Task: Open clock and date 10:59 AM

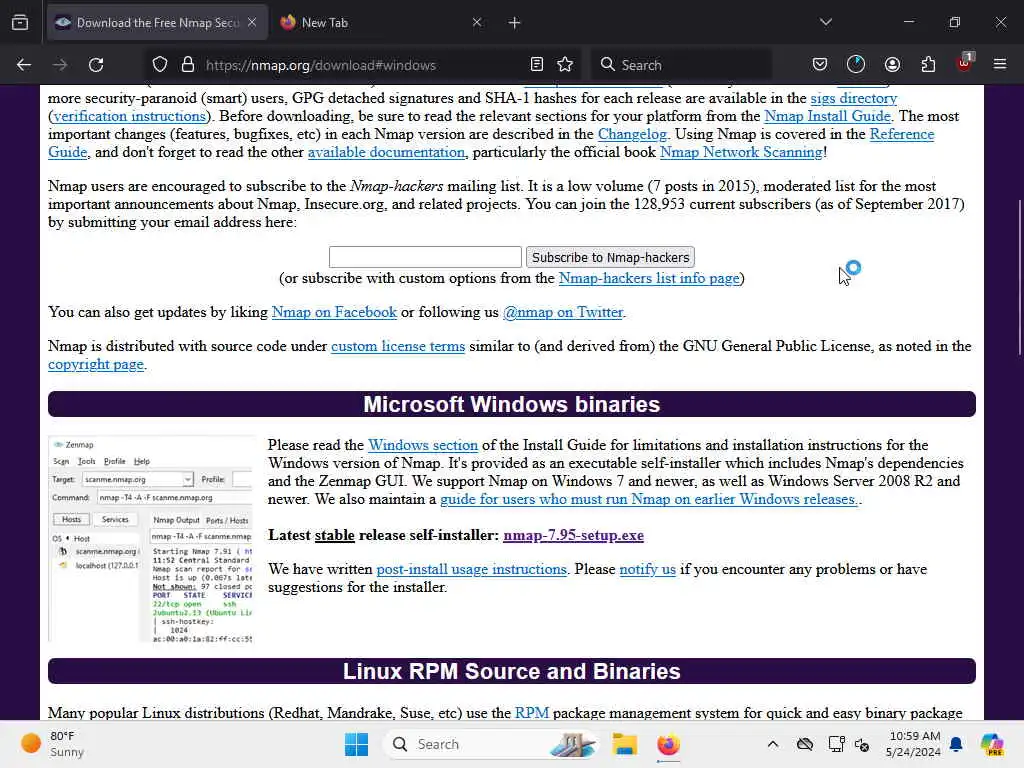Action: 914,744
